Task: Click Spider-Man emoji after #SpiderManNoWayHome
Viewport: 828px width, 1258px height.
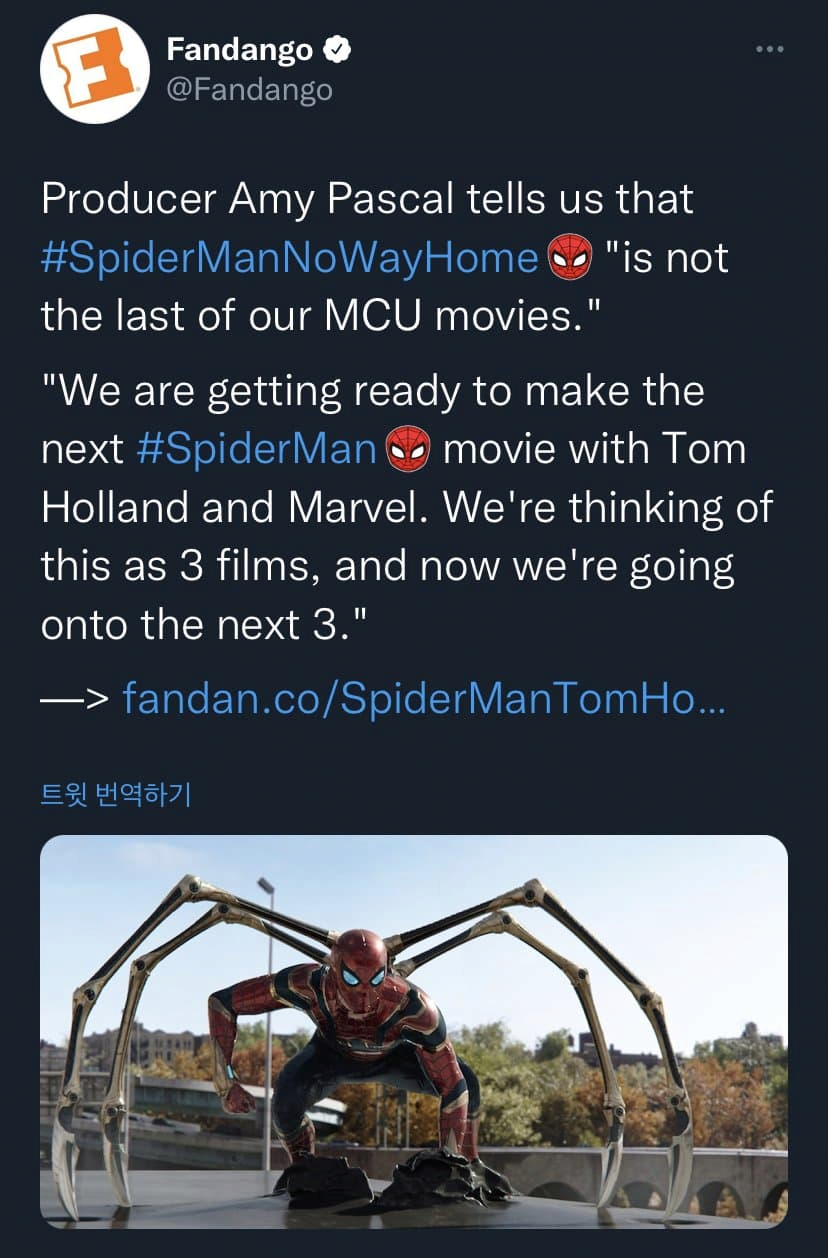Action: [570, 260]
